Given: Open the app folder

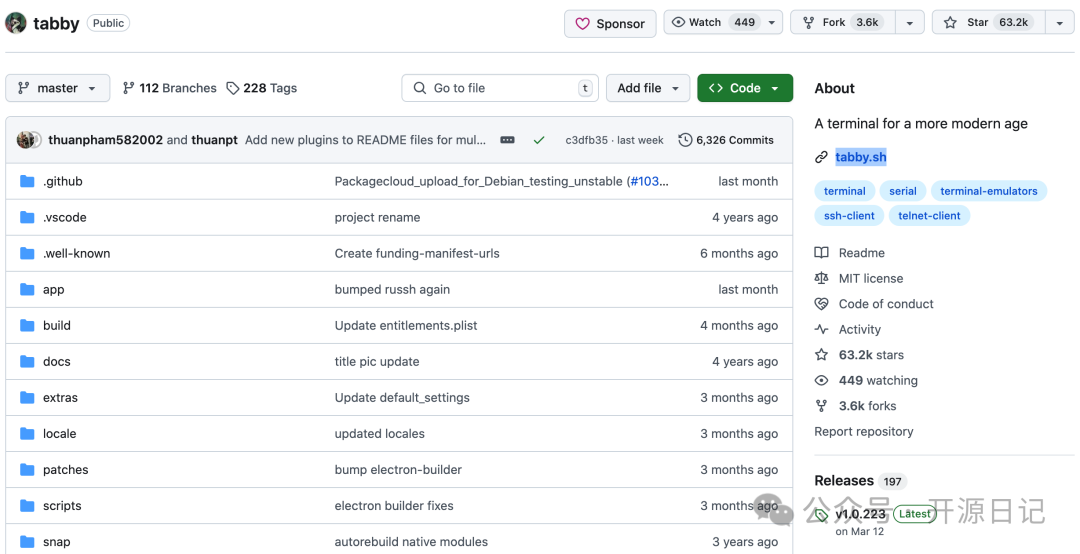Looking at the screenshot, I should tap(54, 289).
